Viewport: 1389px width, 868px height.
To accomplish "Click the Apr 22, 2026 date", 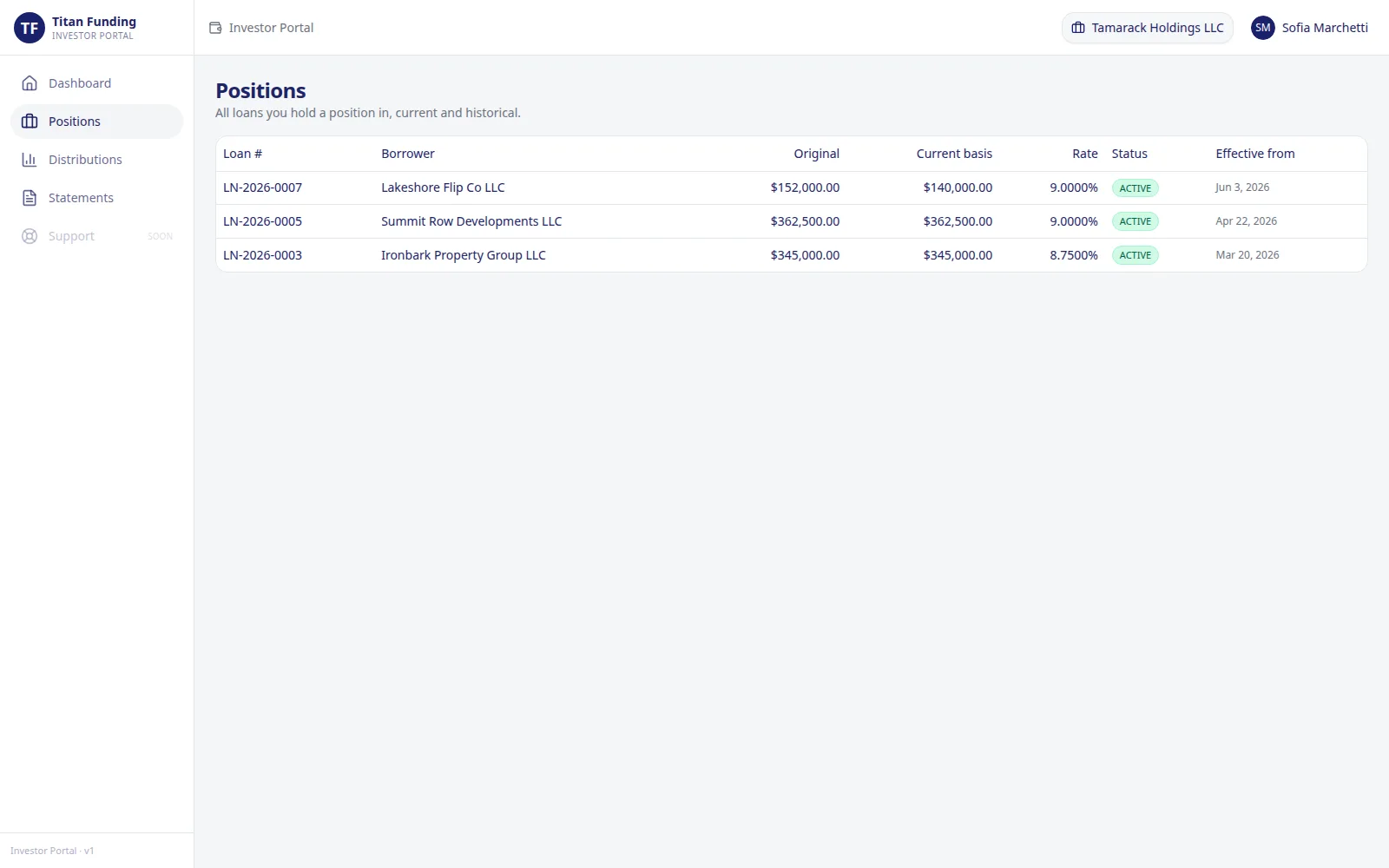I will (1247, 221).
